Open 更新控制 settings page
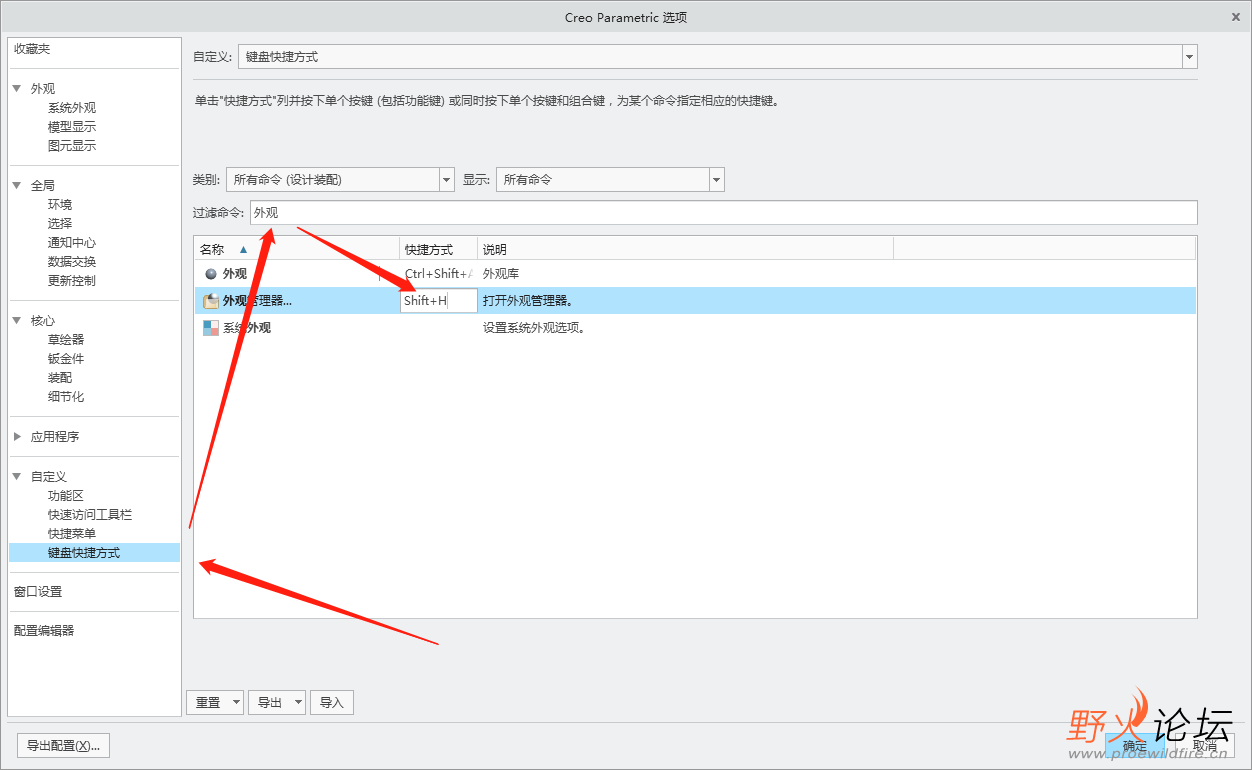The image size is (1252, 770). click(x=72, y=281)
